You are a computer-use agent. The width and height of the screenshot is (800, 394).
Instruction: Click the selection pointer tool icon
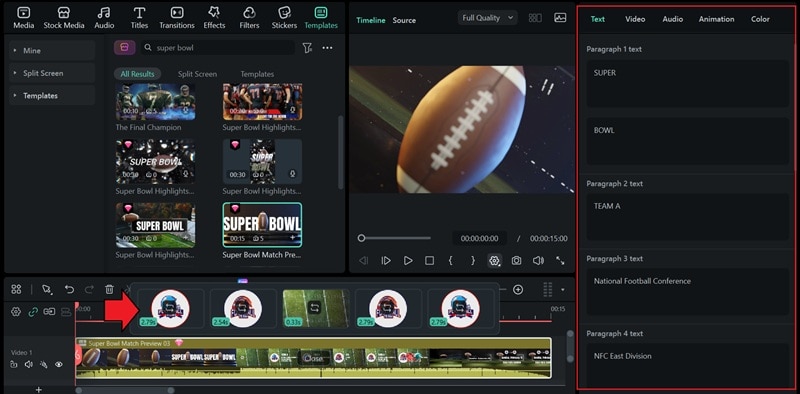tap(47, 290)
